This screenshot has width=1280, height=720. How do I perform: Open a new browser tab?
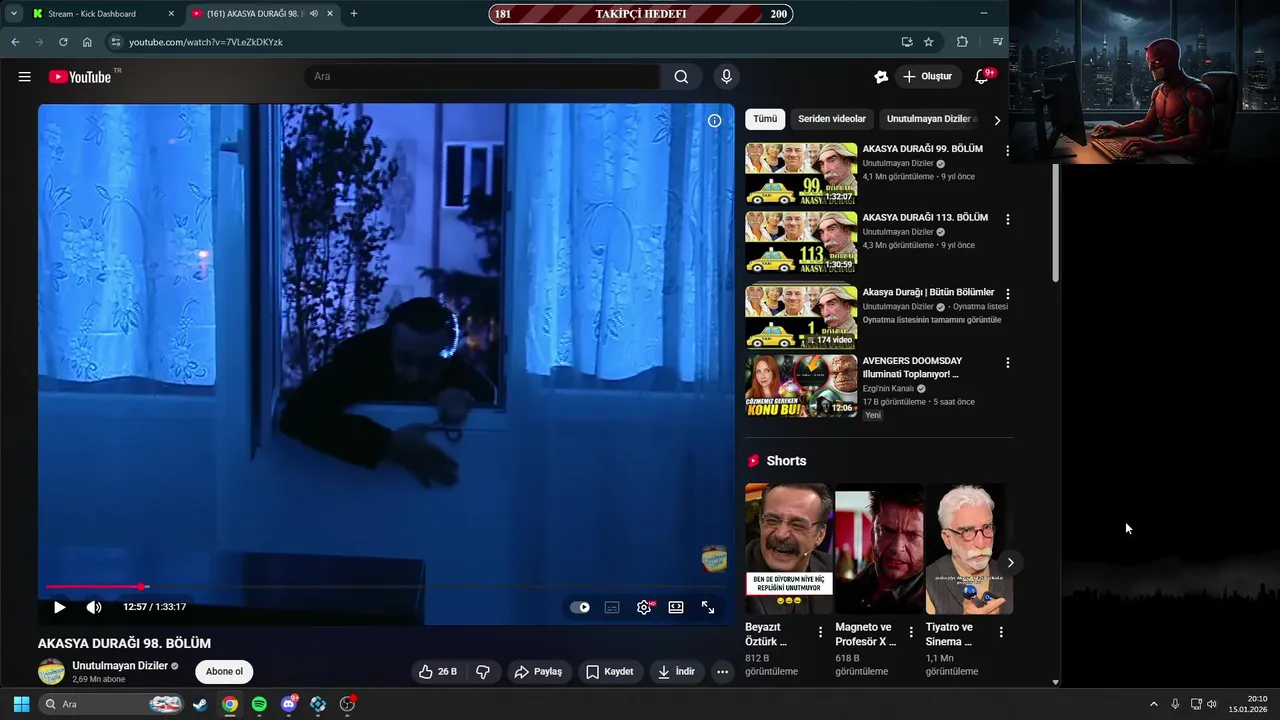tap(354, 14)
